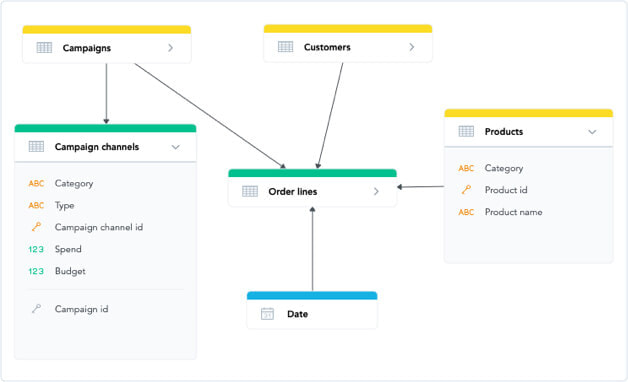Click the Date dataset title
This screenshot has width=628, height=382.
[x=298, y=314]
